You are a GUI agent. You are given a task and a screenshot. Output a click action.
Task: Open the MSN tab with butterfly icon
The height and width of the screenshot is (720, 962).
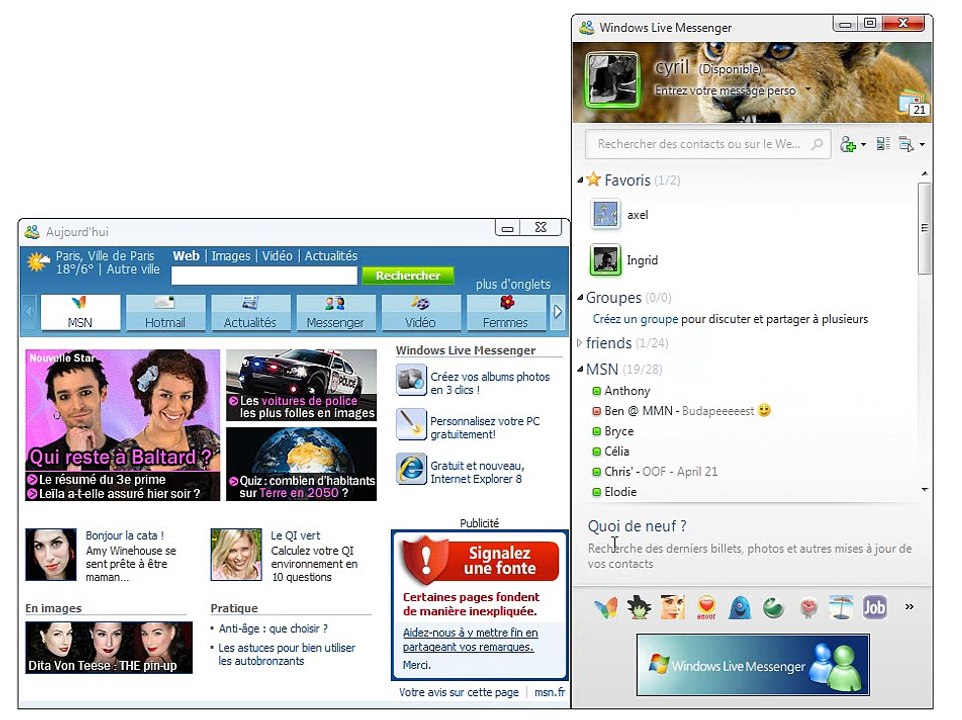(x=80, y=312)
